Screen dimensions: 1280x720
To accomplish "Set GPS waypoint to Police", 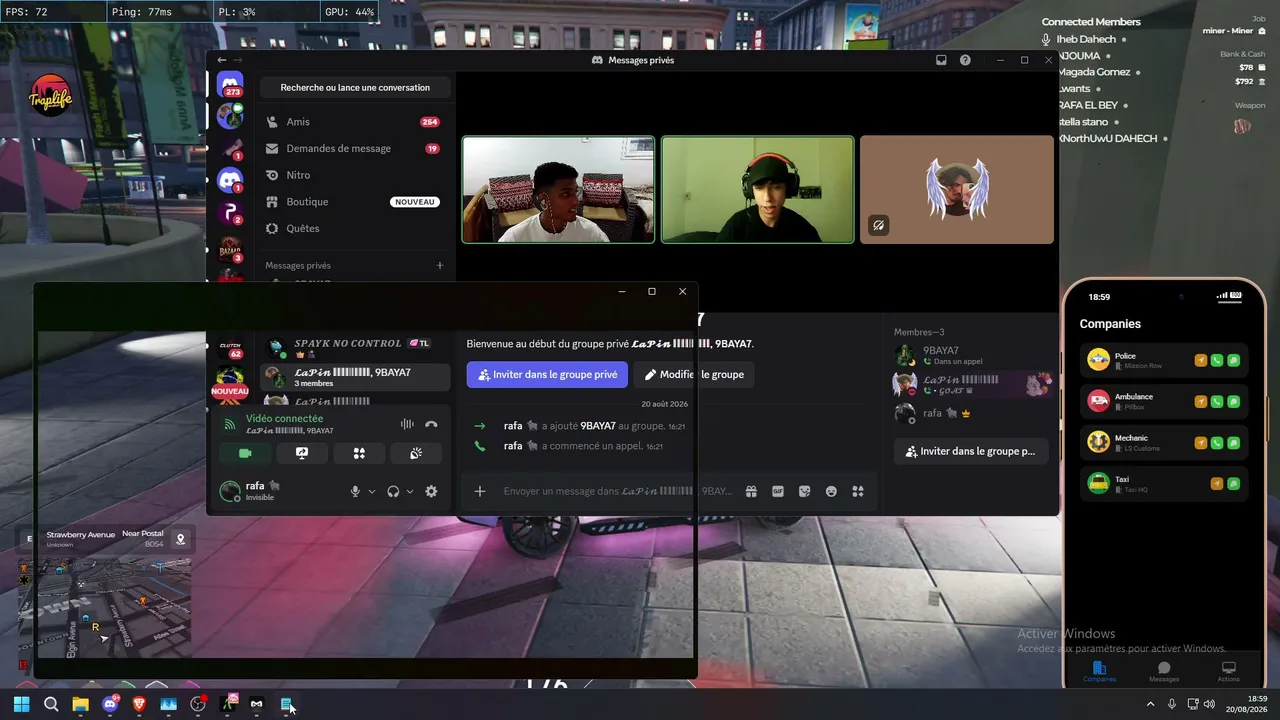I will 1201,360.
